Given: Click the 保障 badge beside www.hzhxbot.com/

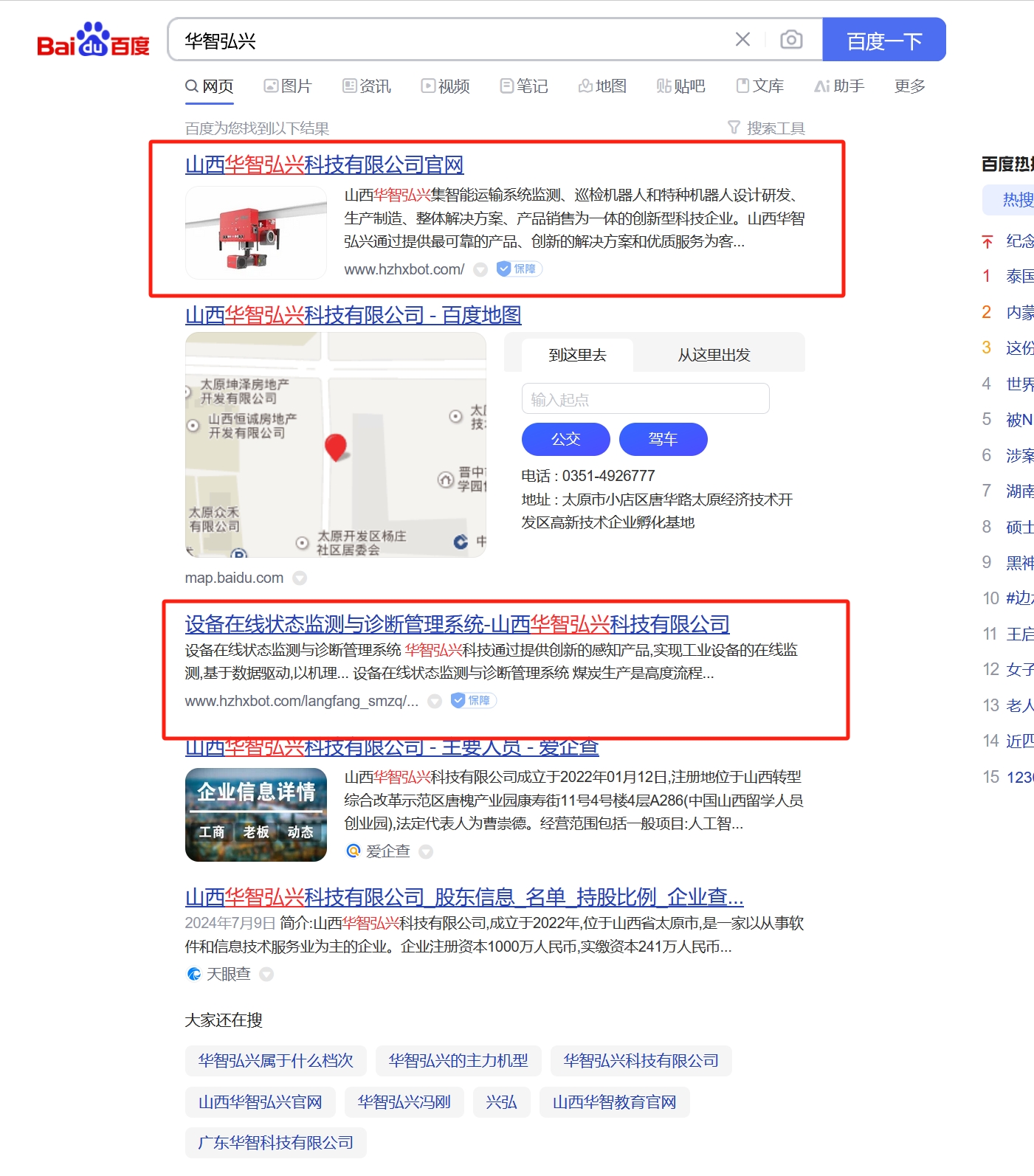Looking at the screenshot, I should click(519, 269).
